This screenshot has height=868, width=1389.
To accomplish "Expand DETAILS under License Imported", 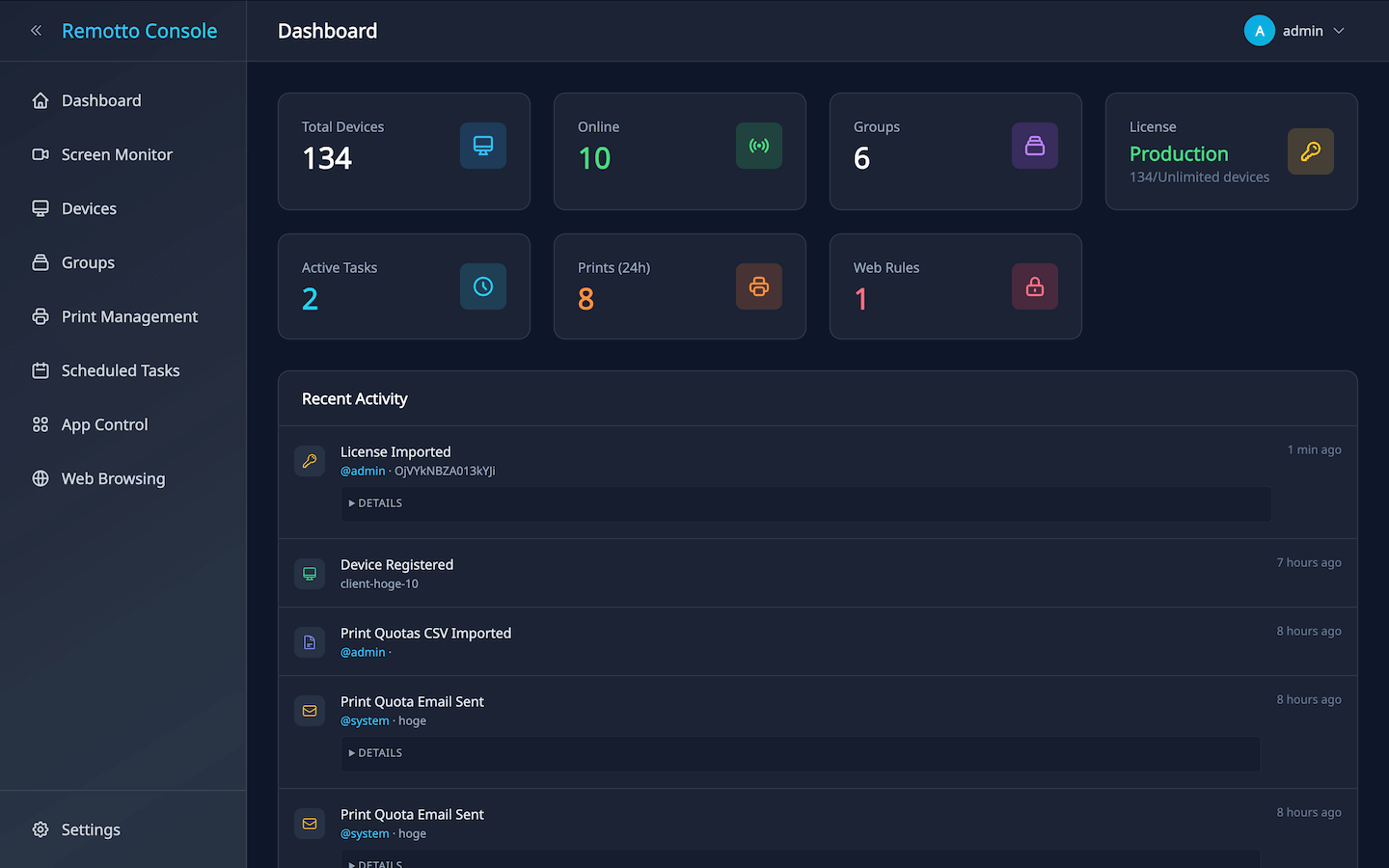I will point(376,503).
